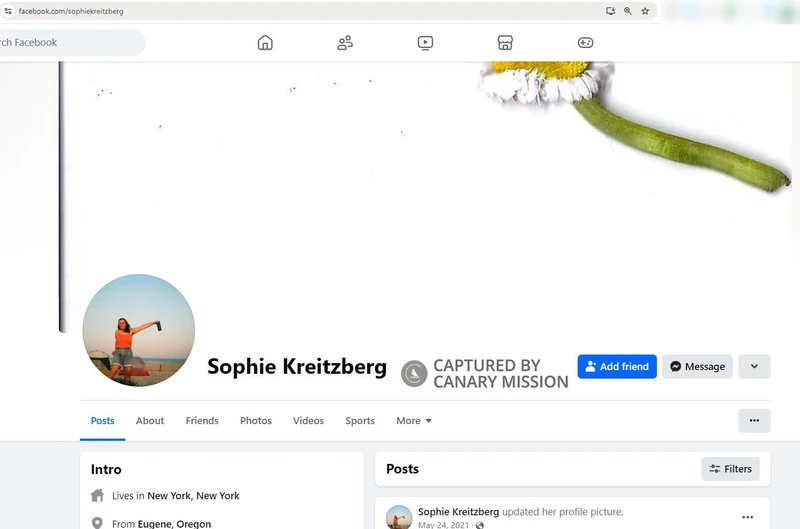Select the Posts tab
Screen dimensions: 800x529
[103, 420]
